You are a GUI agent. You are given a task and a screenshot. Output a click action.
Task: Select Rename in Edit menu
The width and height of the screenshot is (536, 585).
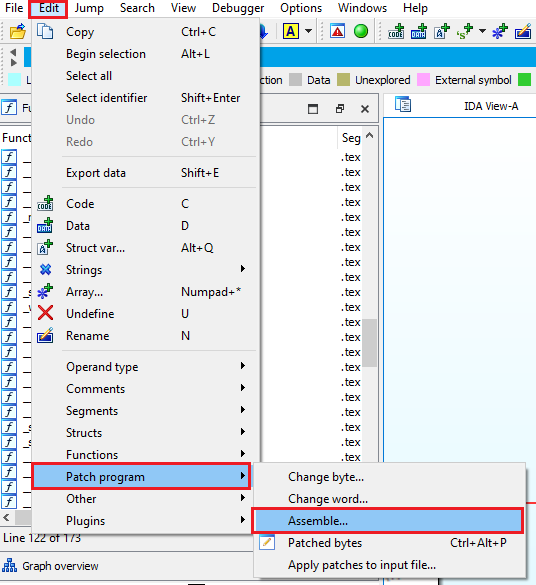coord(145,336)
